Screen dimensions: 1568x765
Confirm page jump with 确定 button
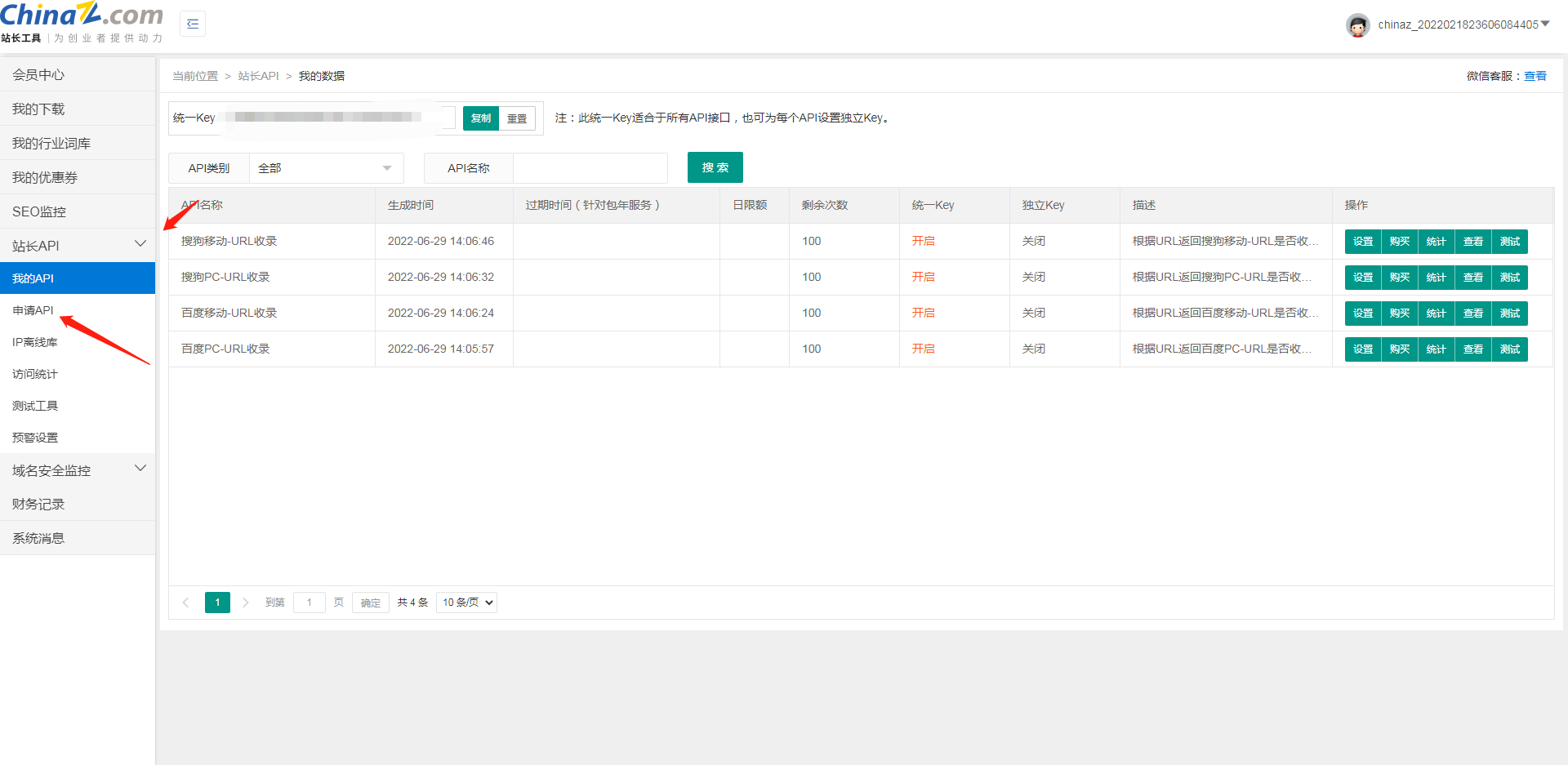[x=371, y=603]
